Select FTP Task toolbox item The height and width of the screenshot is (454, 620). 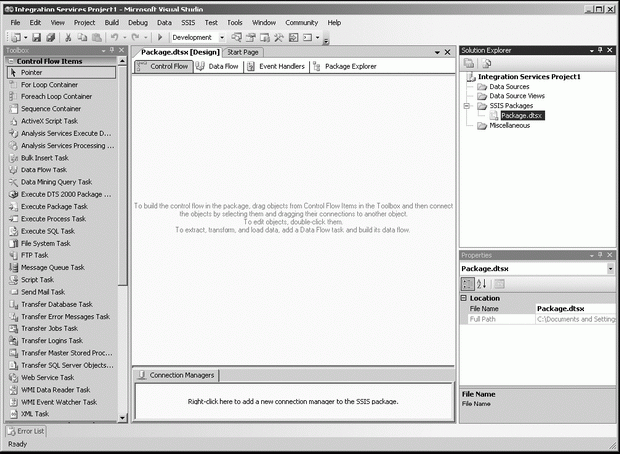(x=61, y=255)
